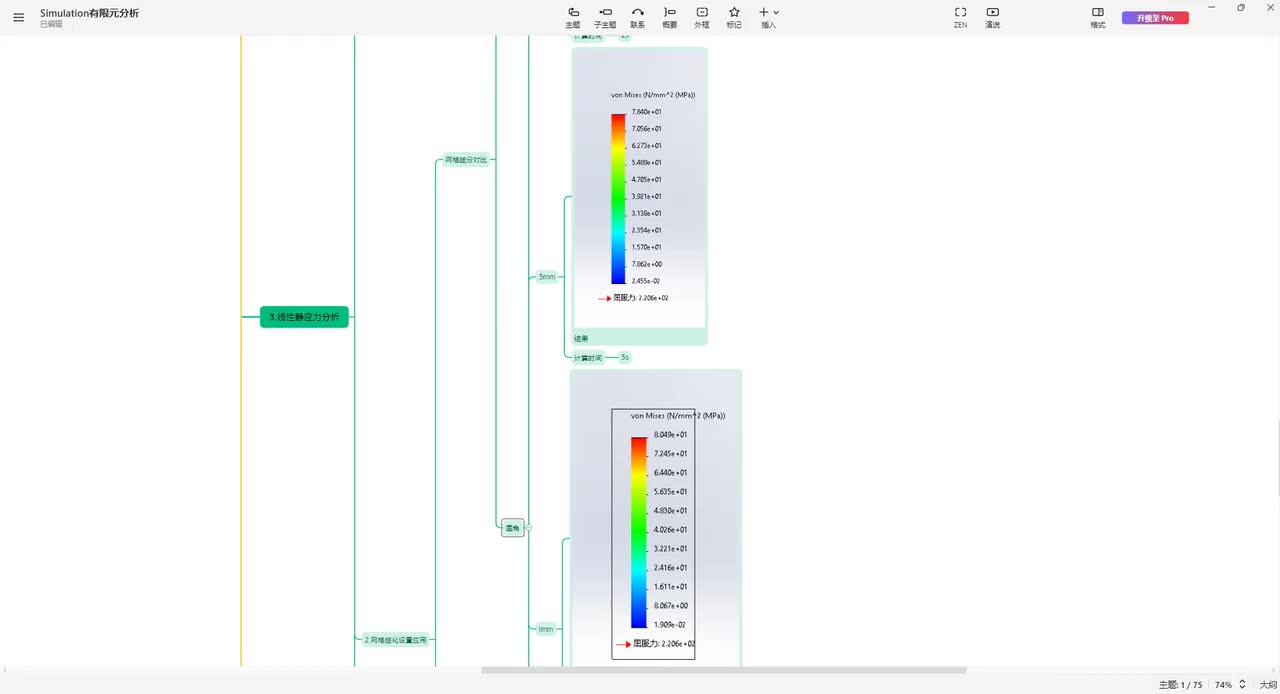Insert a relationship (联系) line
Screen dimensions: 1280x694
[638, 17]
